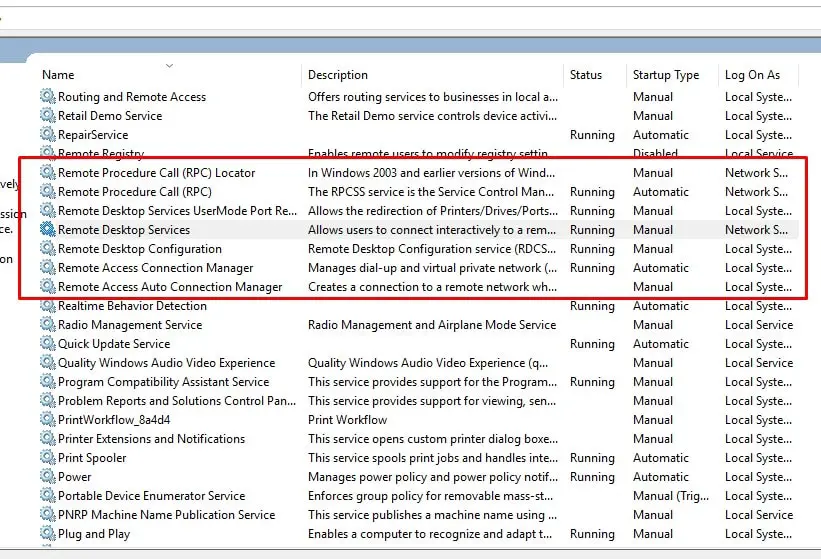Click the PNRP Machine Name Publication icon
Screen dimensions: 821x559
click(x=48, y=515)
